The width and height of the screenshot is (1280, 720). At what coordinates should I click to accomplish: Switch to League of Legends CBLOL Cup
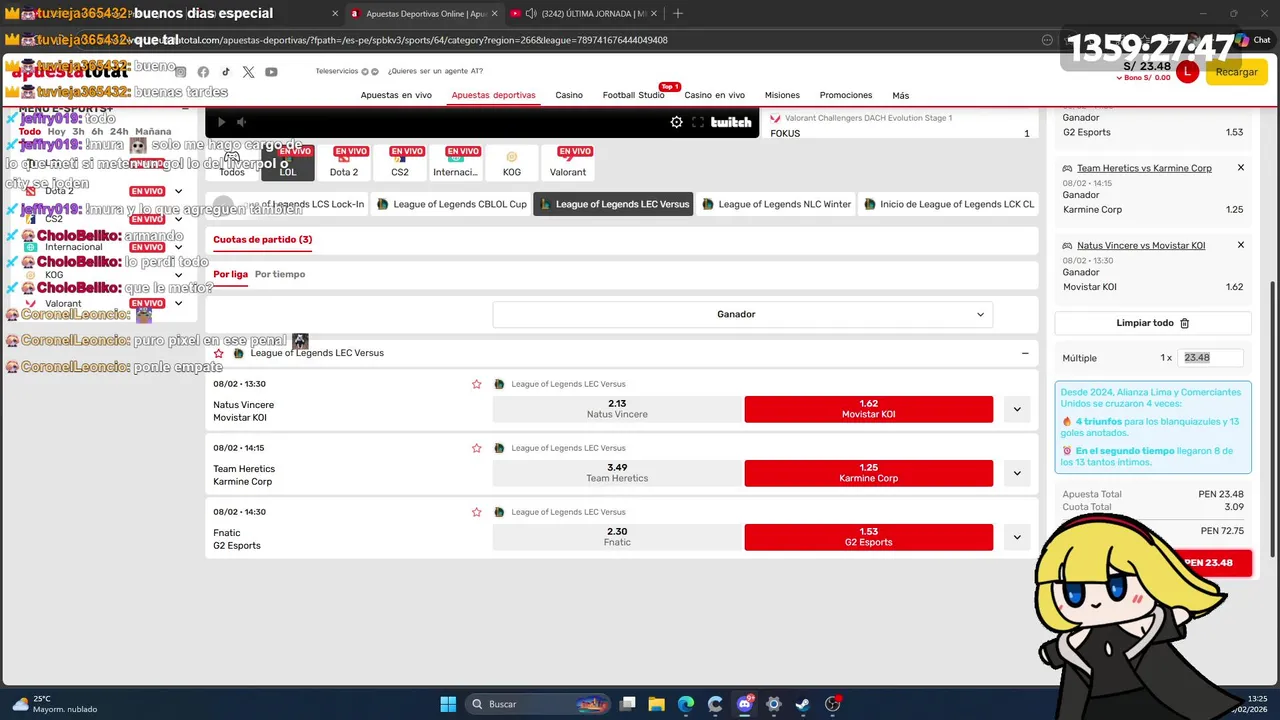tap(451, 204)
